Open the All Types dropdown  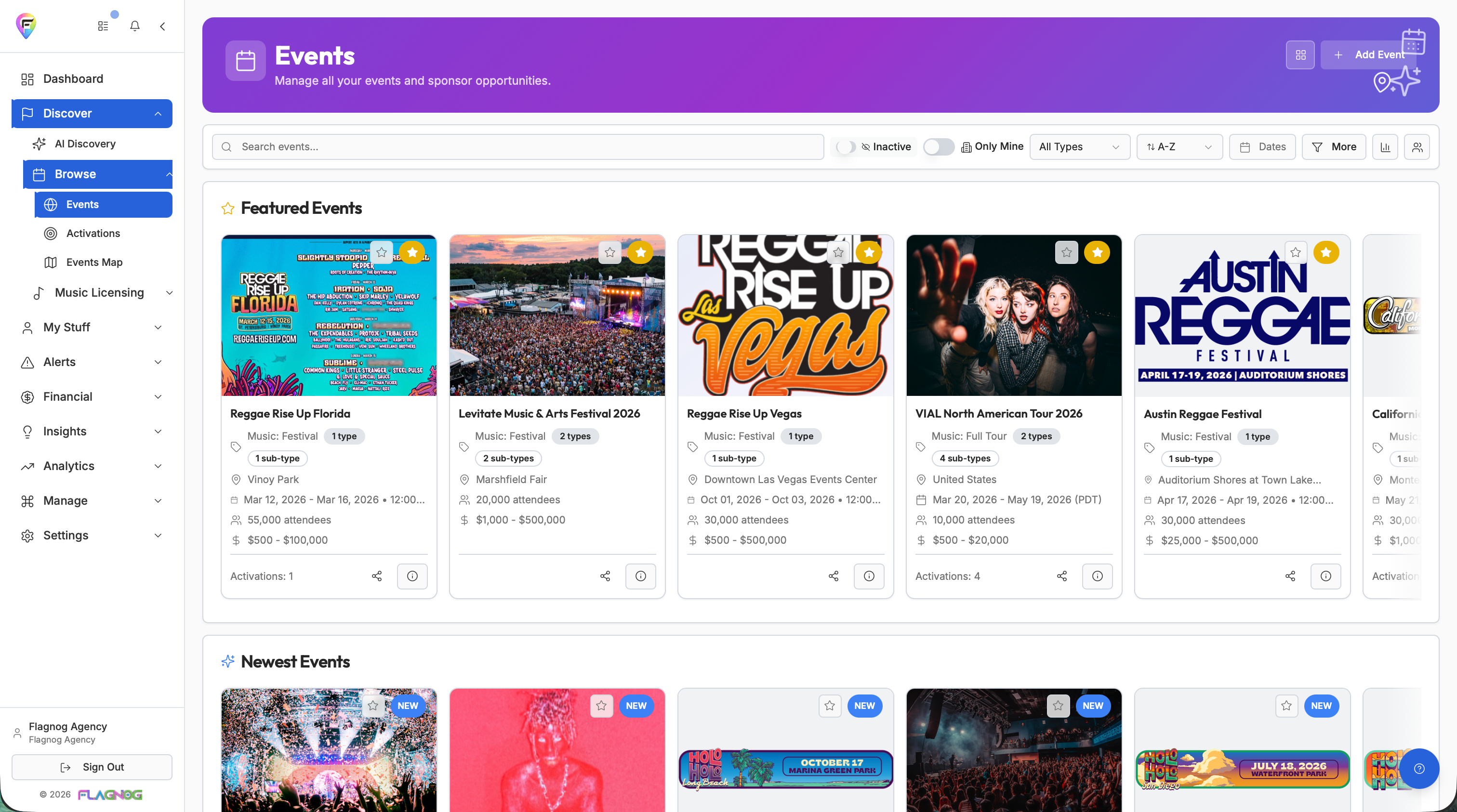point(1079,147)
